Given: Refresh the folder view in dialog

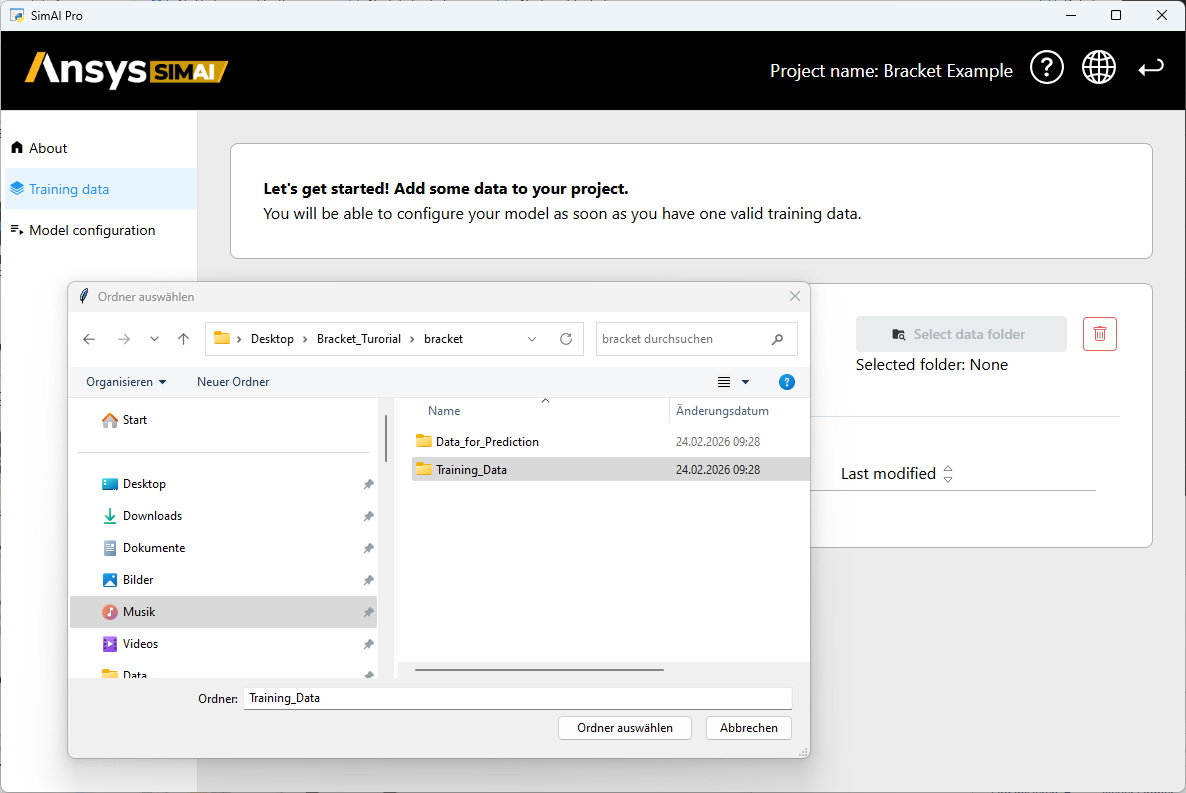Looking at the screenshot, I should pyautogui.click(x=566, y=339).
